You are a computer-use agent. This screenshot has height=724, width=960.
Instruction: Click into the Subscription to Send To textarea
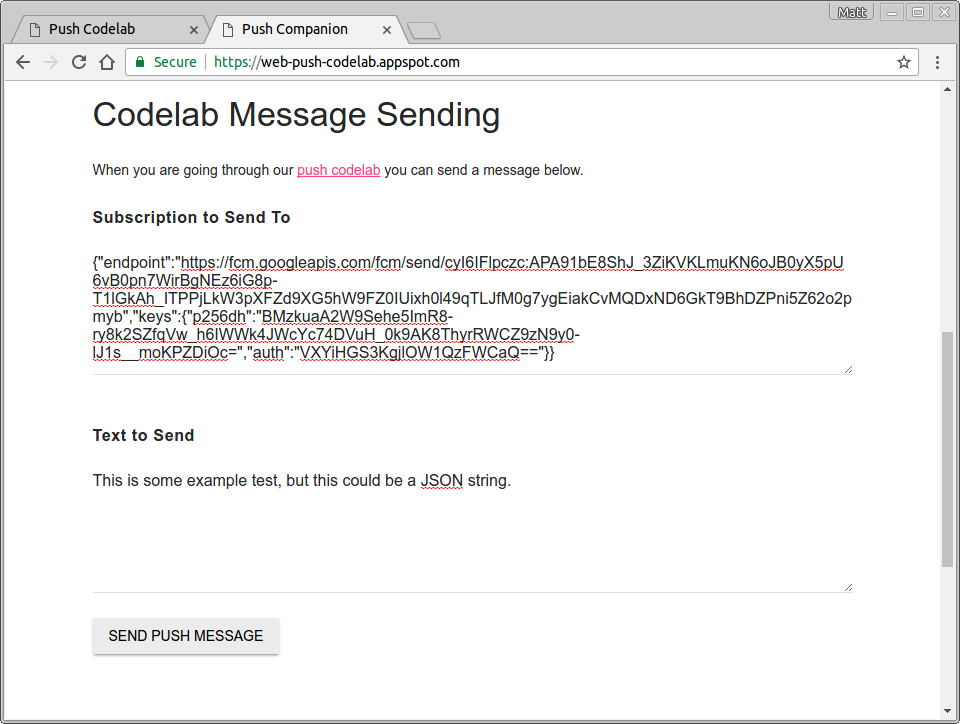(472, 308)
